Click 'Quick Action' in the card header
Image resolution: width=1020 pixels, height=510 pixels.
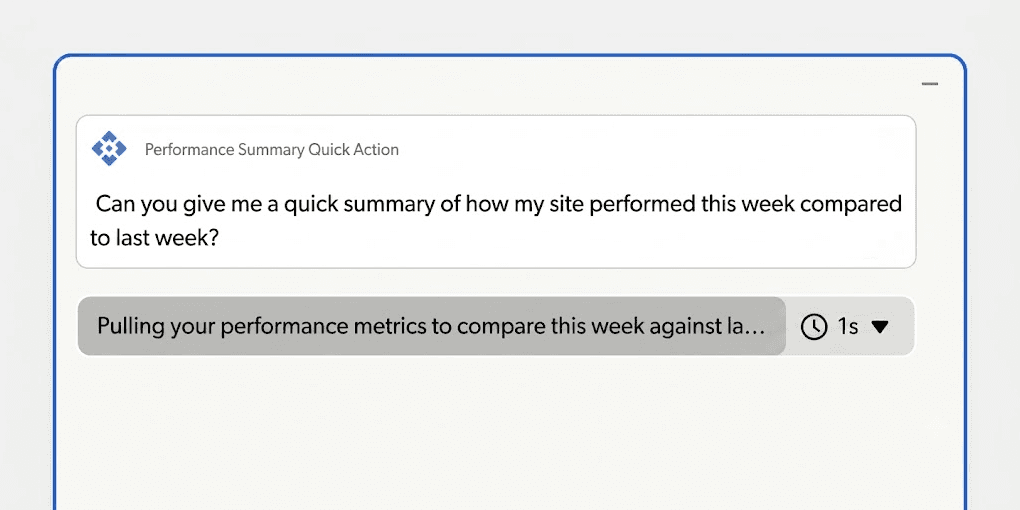point(353,150)
